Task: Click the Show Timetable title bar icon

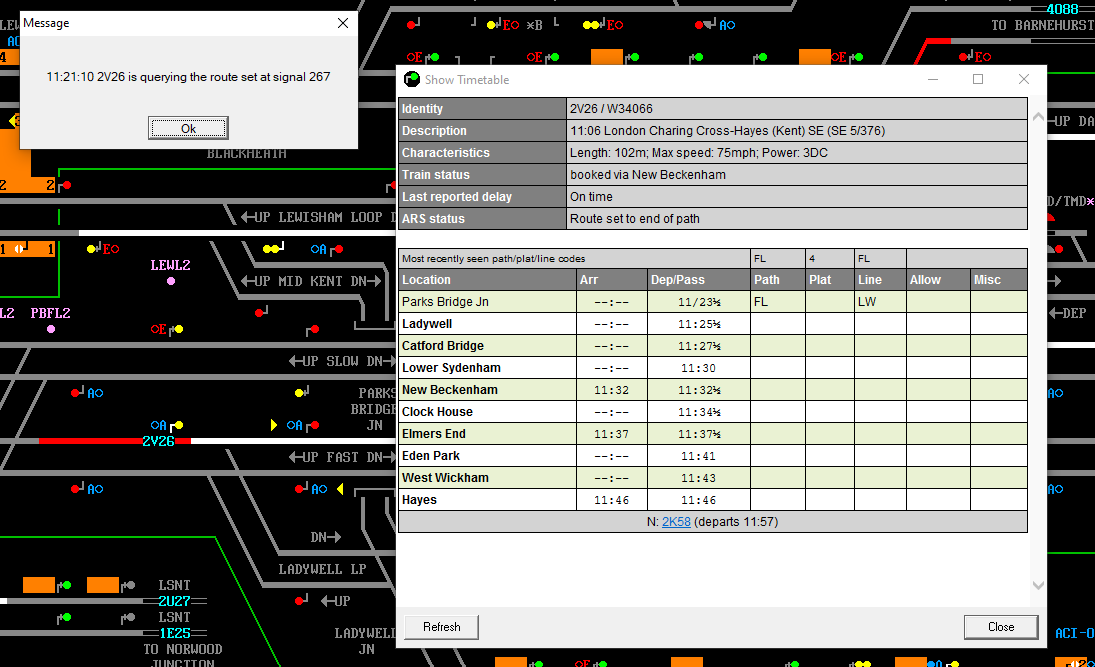Action: 411,80
